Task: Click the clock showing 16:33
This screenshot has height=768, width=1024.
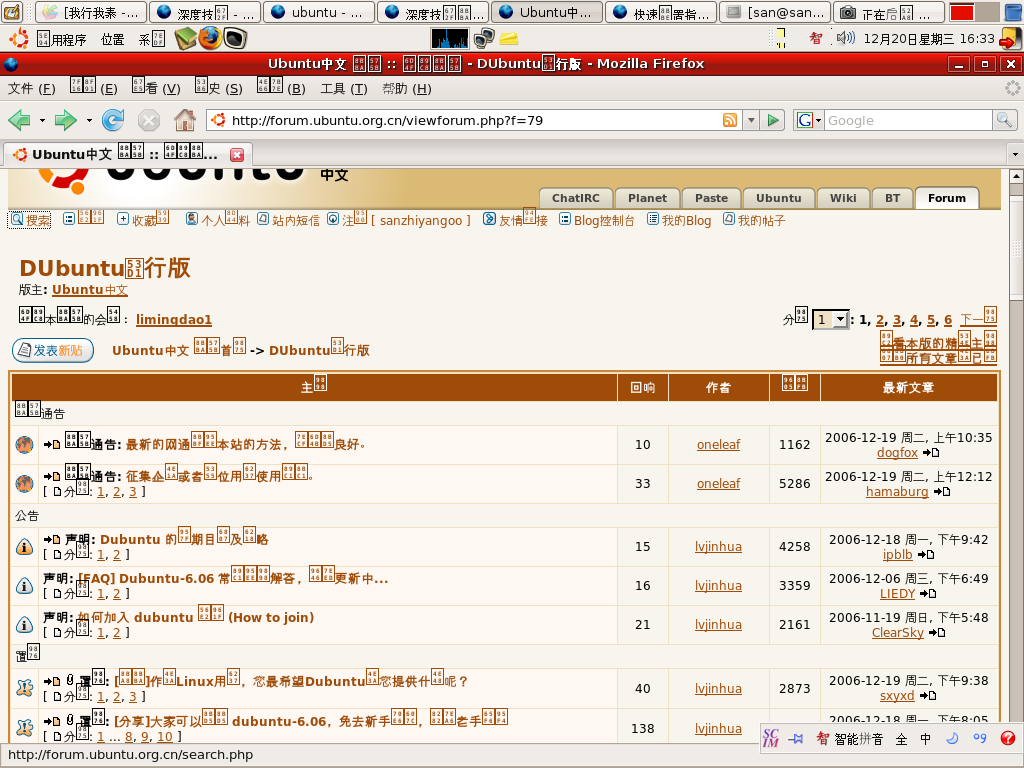Action: coord(929,39)
